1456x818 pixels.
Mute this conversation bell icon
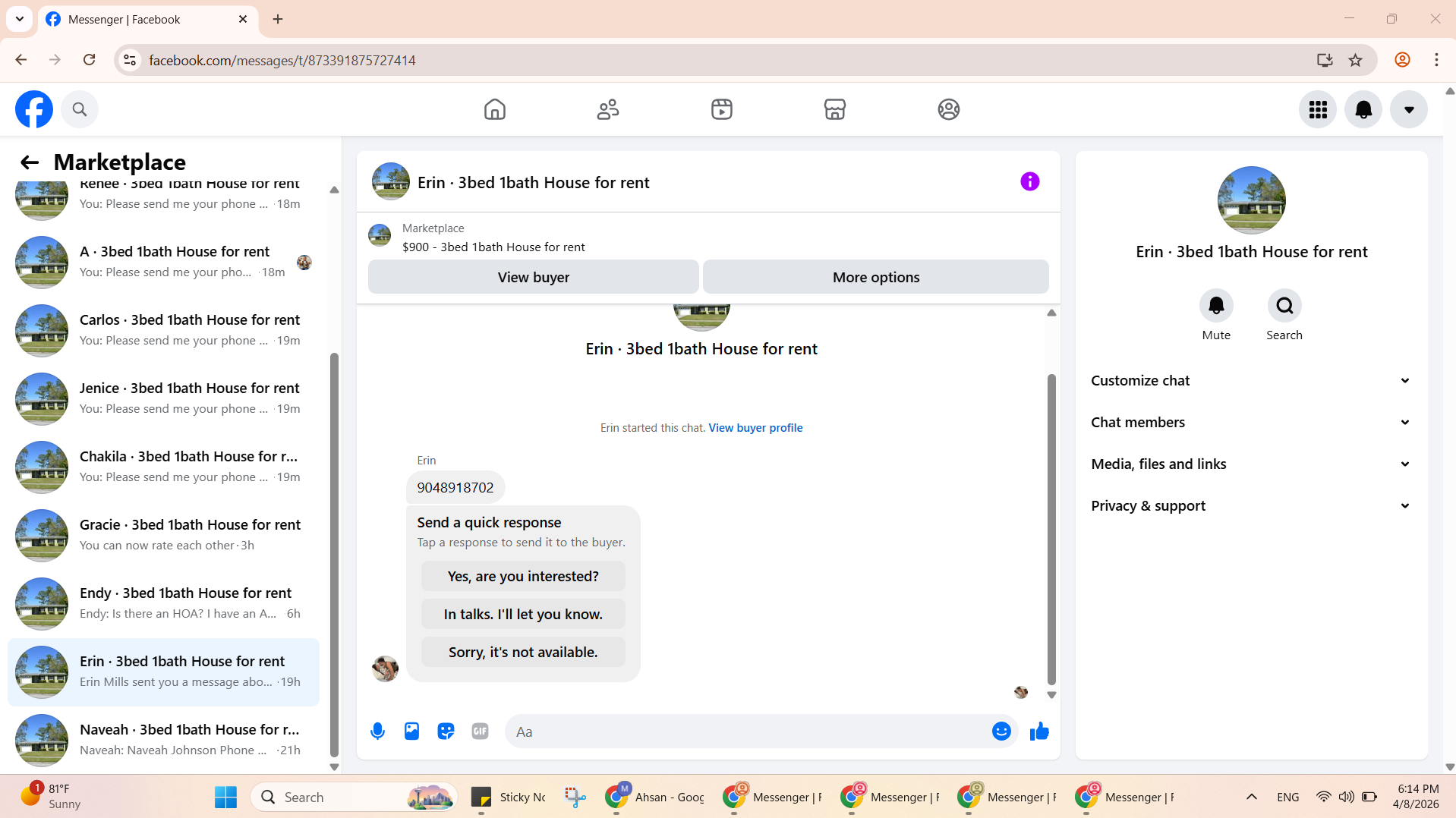[x=1216, y=305]
